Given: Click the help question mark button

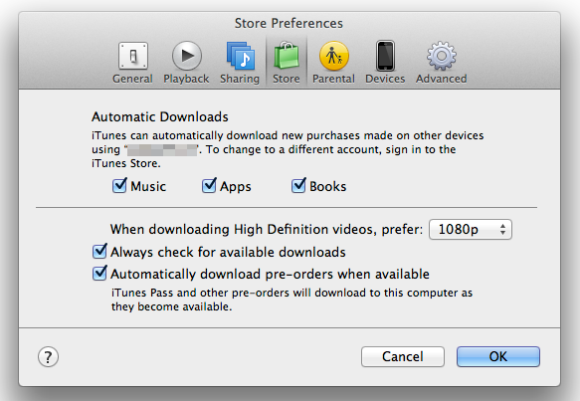Looking at the screenshot, I should tap(48, 357).
